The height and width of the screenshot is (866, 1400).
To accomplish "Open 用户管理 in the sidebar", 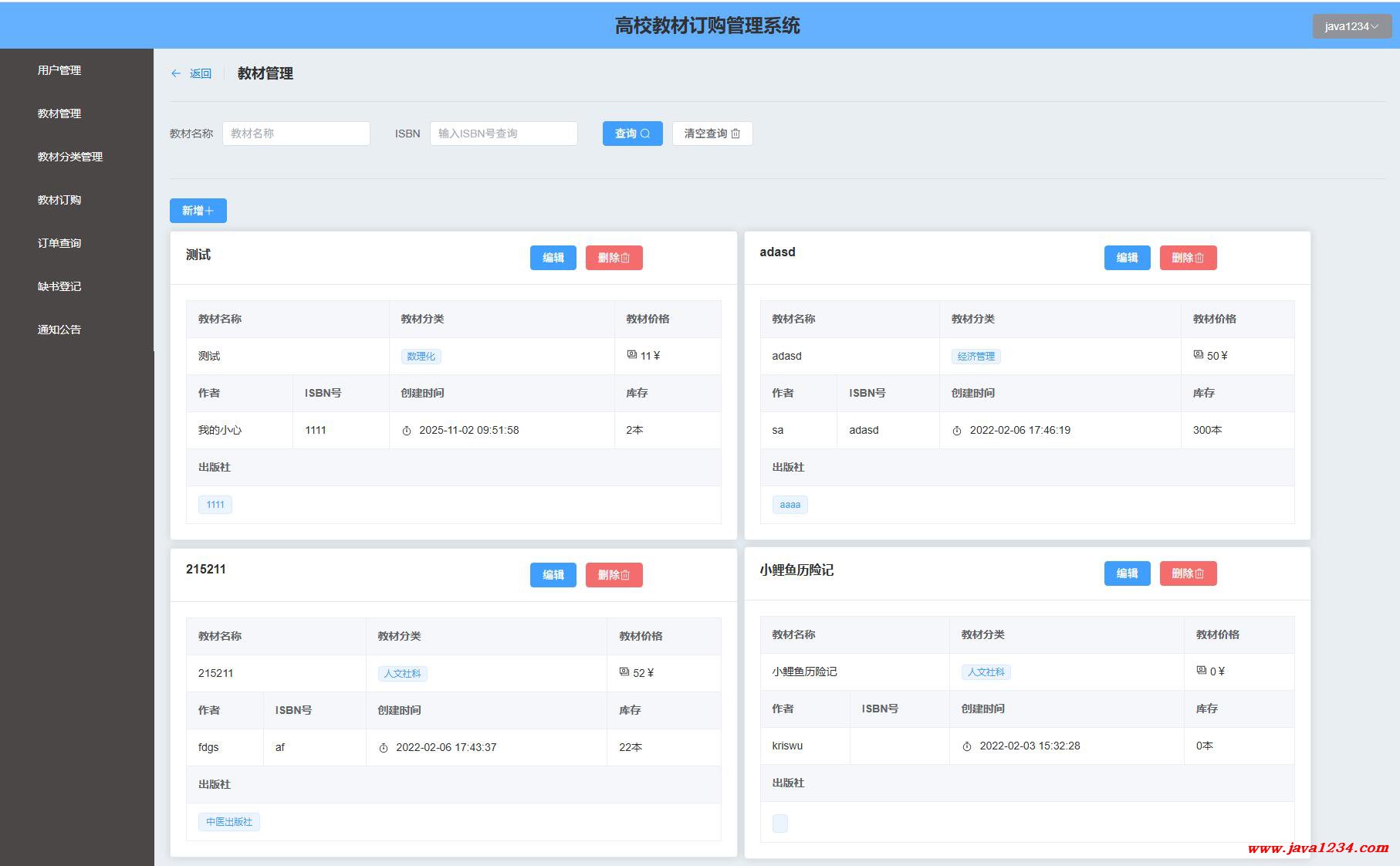I will (x=59, y=70).
